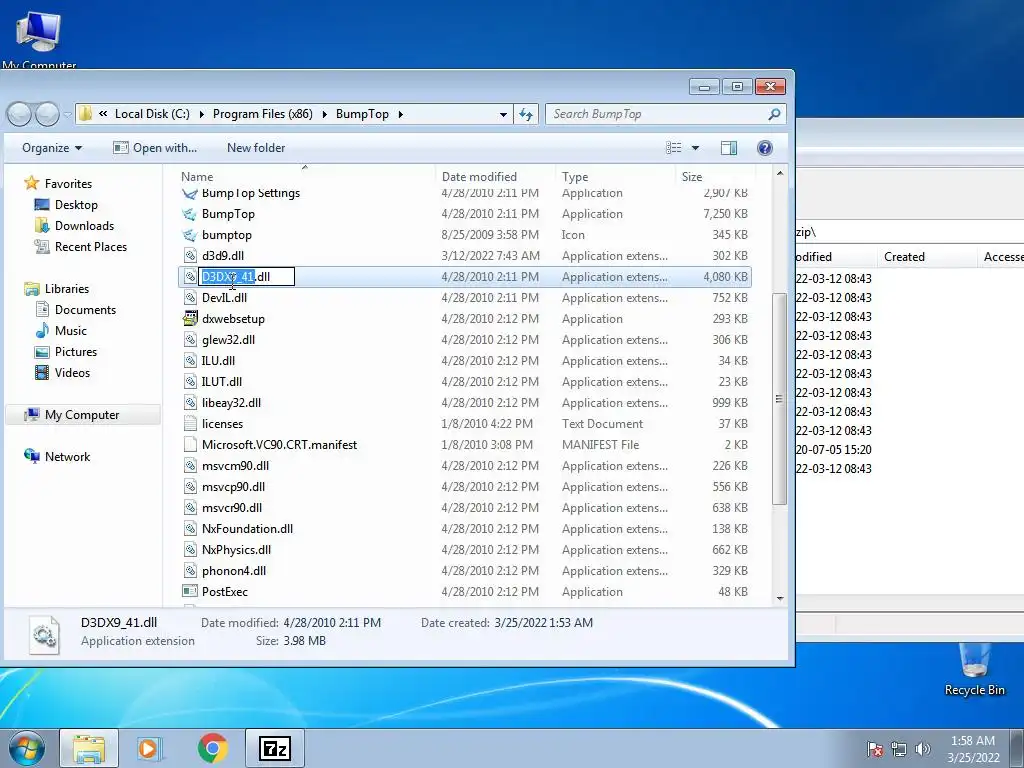Screen dimensions: 1024x768
Task: Open the Music library
Action: tap(71, 330)
